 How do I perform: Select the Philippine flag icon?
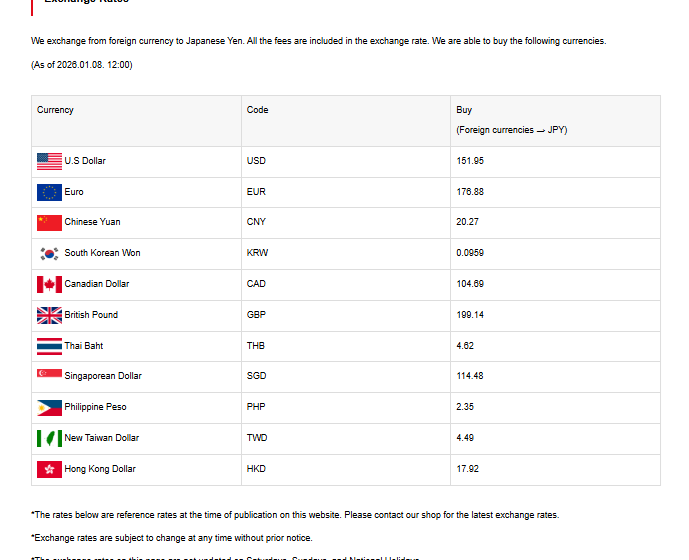[x=49, y=407]
